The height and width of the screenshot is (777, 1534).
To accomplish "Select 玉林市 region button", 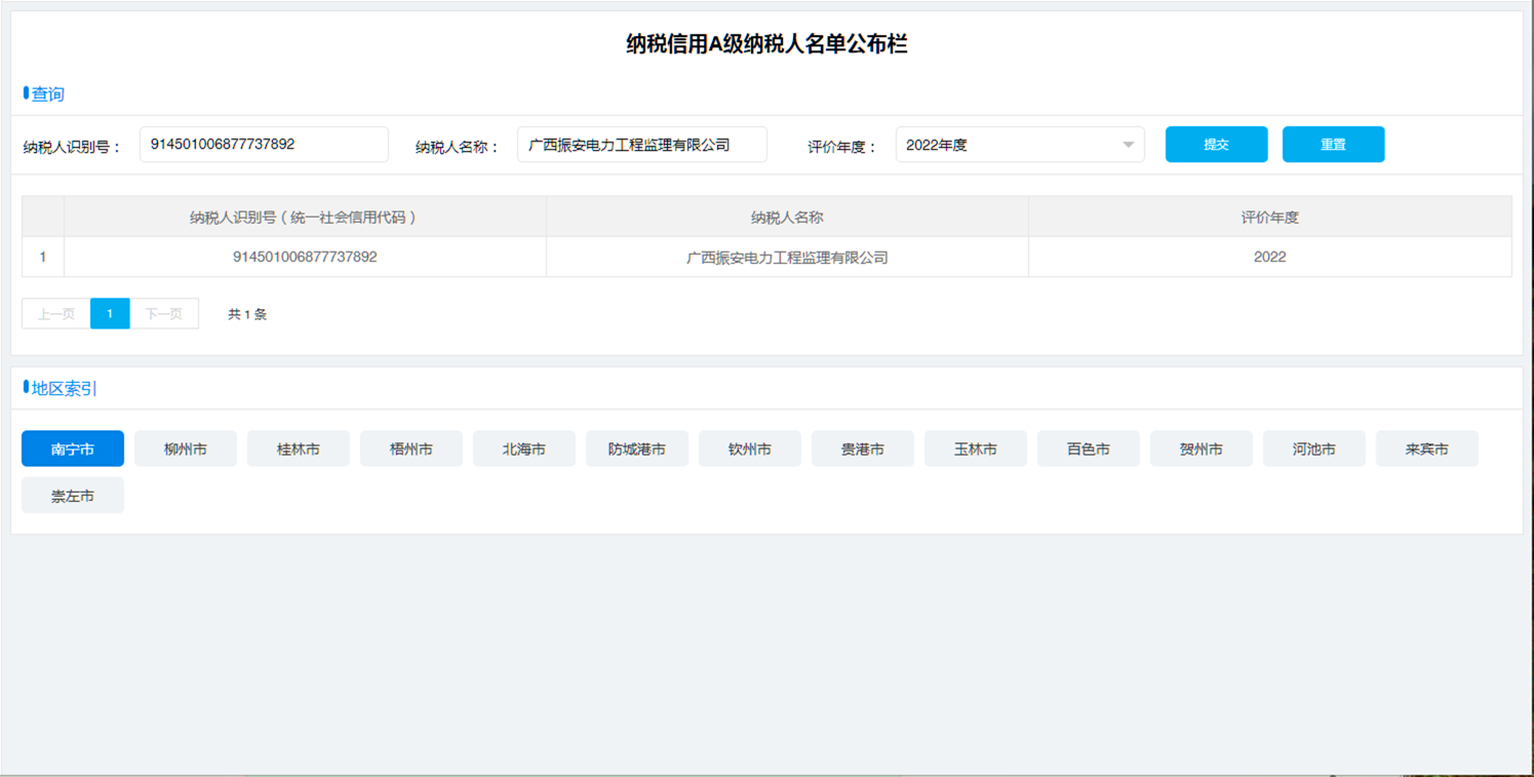I will click(976, 449).
